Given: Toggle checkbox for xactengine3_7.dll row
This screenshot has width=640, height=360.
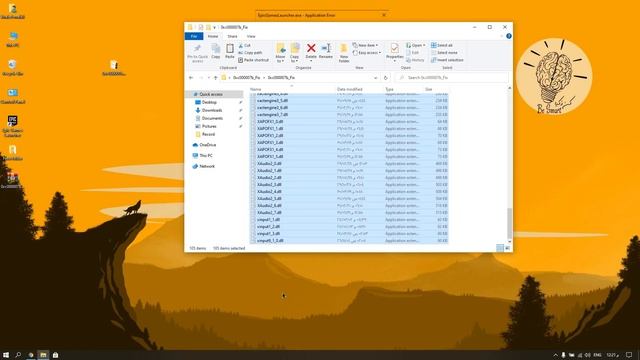Looking at the screenshot, I should click(x=253, y=115).
